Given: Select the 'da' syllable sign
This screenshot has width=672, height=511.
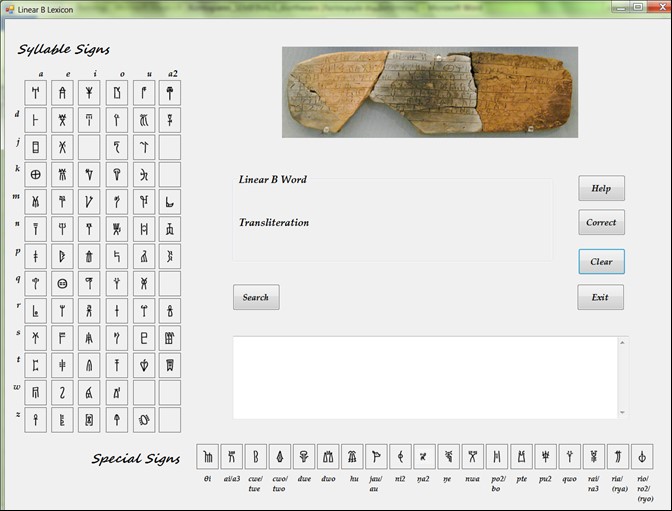Looking at the screenshot, I should tap(36, 120).
